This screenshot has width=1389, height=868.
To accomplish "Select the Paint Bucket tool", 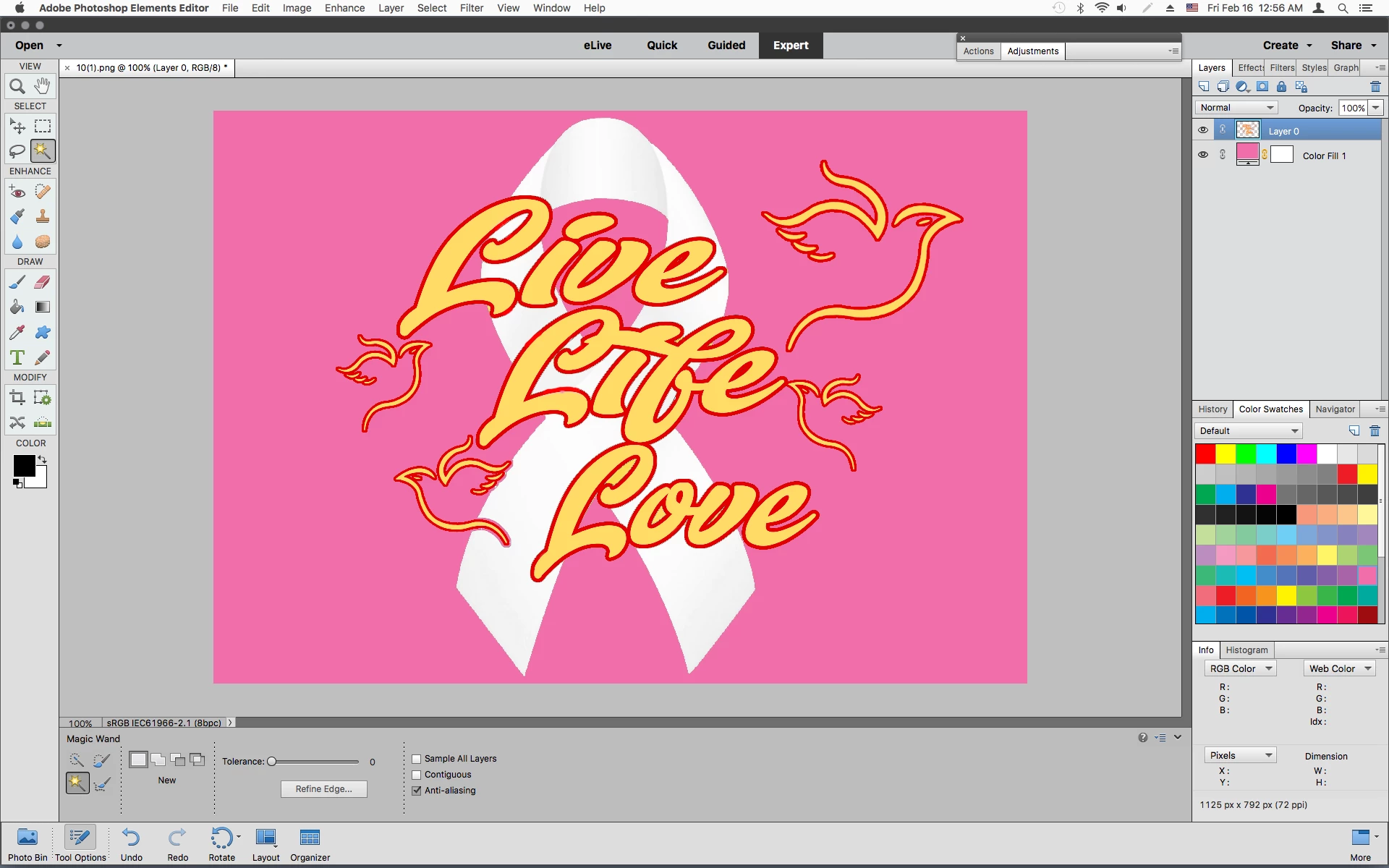I will pyautogui.click(x=17, y=307).
